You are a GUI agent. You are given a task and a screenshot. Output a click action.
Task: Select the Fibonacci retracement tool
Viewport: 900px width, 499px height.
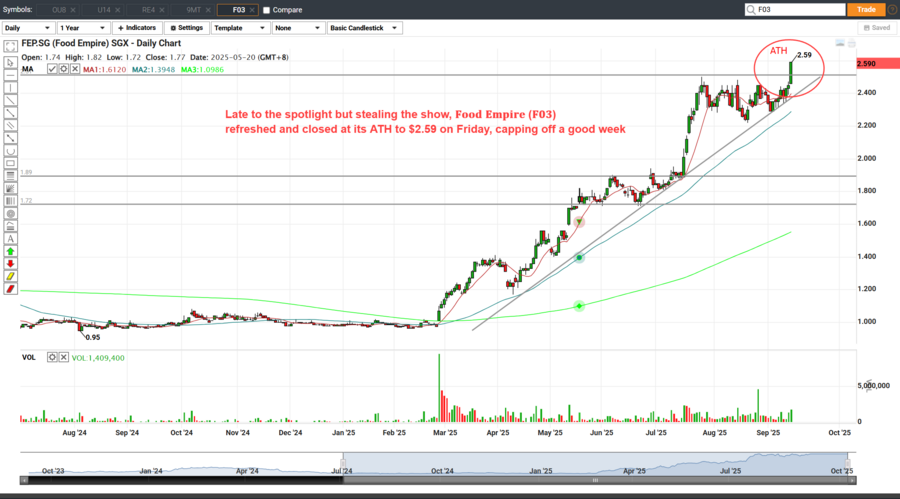(x=10, y=176)
